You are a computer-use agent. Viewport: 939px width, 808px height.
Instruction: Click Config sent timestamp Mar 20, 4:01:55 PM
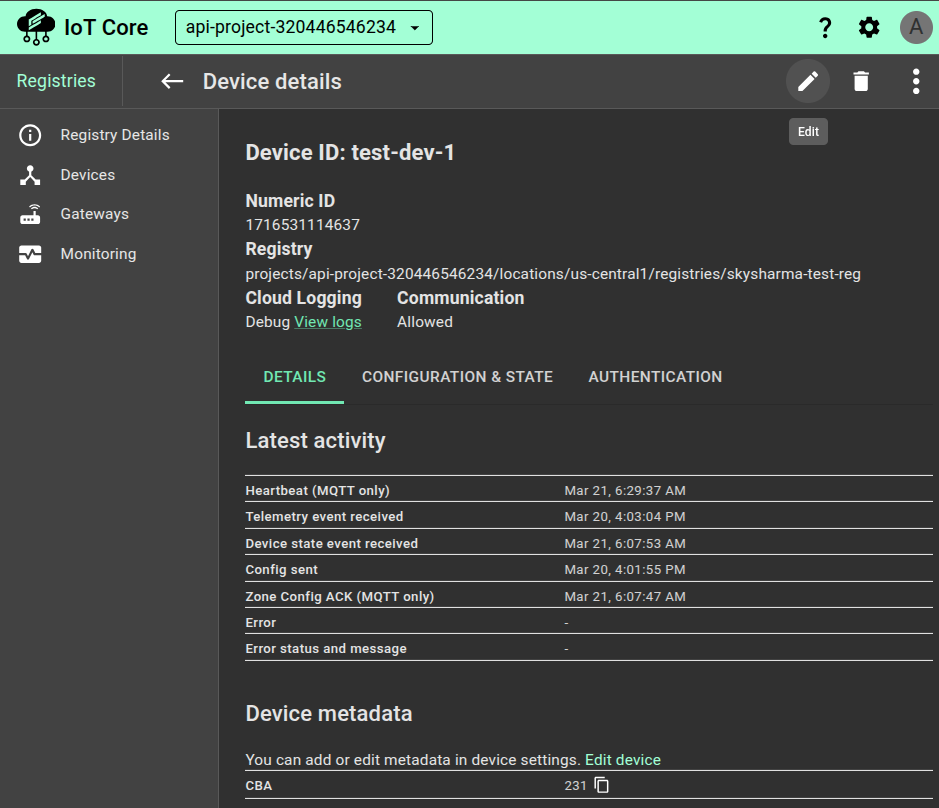tap(625, 570)
